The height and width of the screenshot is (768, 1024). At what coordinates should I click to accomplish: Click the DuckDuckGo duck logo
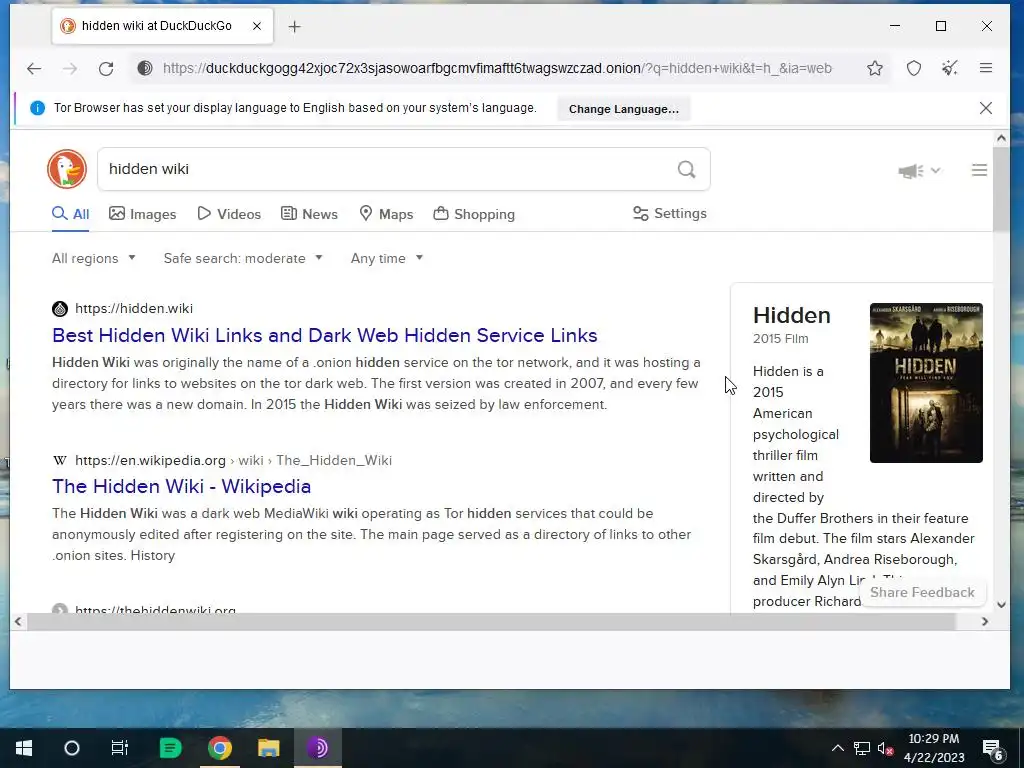tap(67, 169)
